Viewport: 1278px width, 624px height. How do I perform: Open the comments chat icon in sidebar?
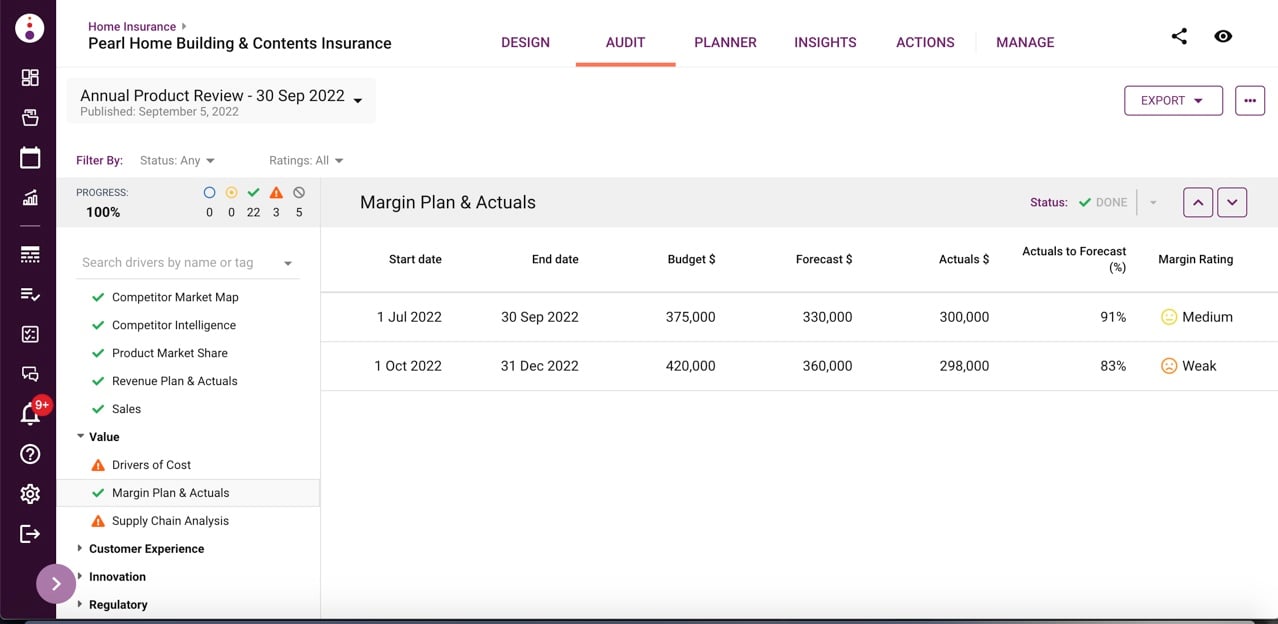[x=29, y=373]
